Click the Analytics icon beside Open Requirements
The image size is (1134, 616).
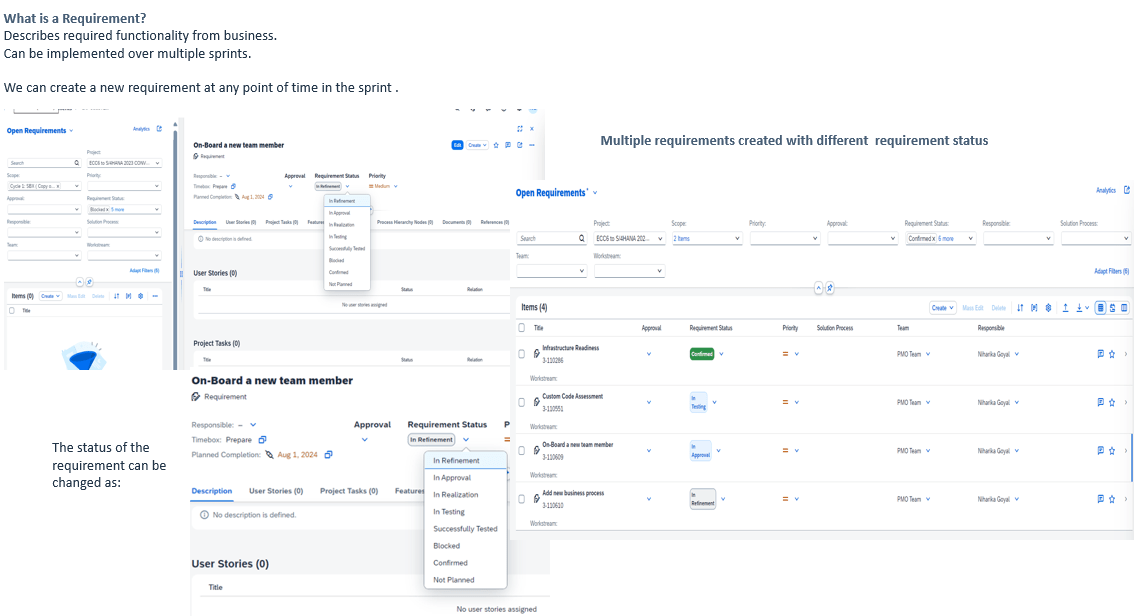tap(1122, 190)
